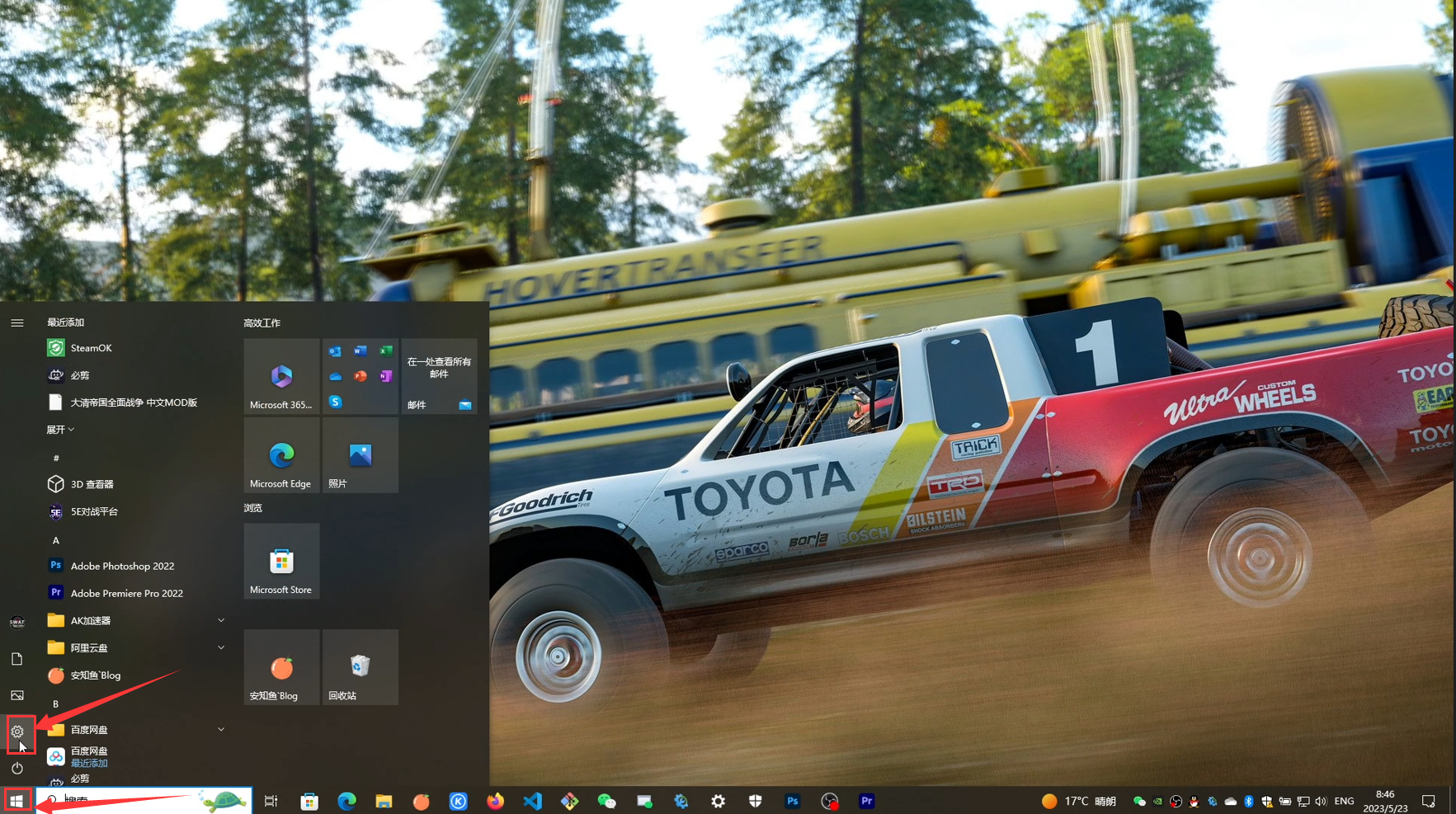The width and height of the screenshot is (1456, 814).
Task: Switch ENG input language indicator
Action: (1344, 801)
